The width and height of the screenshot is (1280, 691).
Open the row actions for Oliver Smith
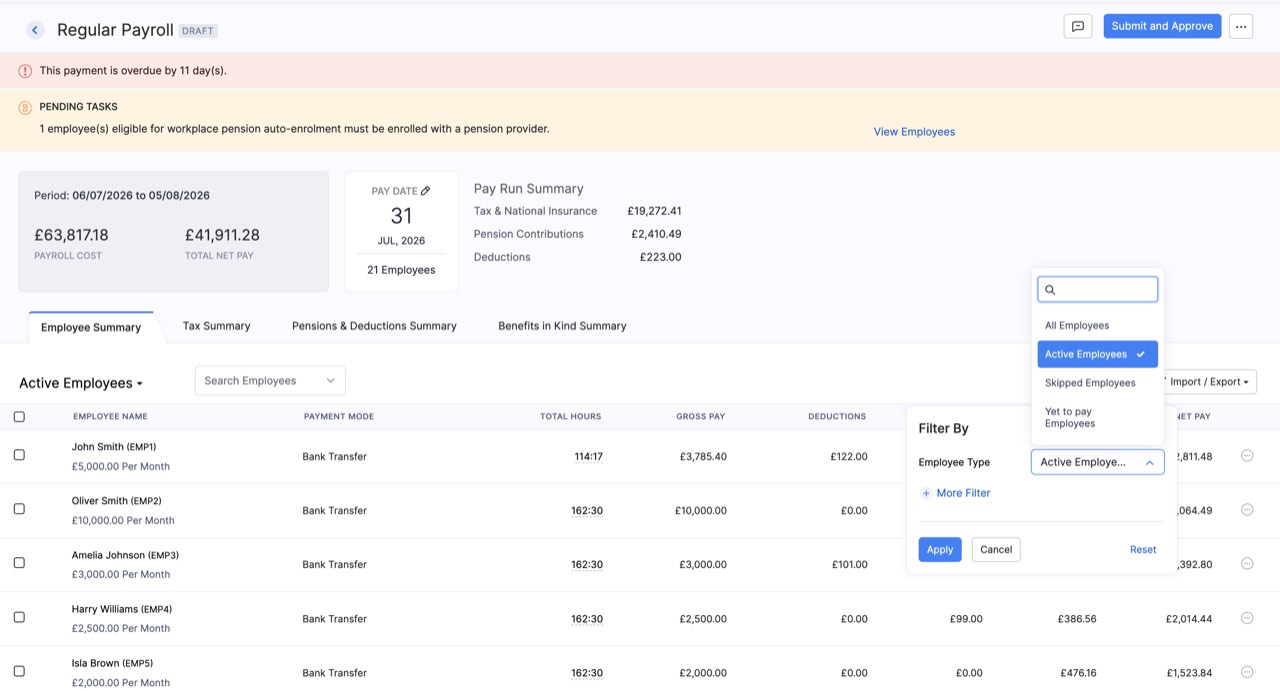(1247, 509)
